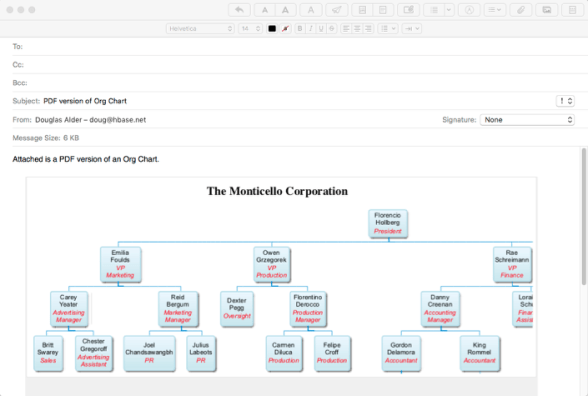The height and width of the screenshot is (396, 588).
Task: Click the Rae Schreimann VP Finance box
Action: tap(512, 264)
